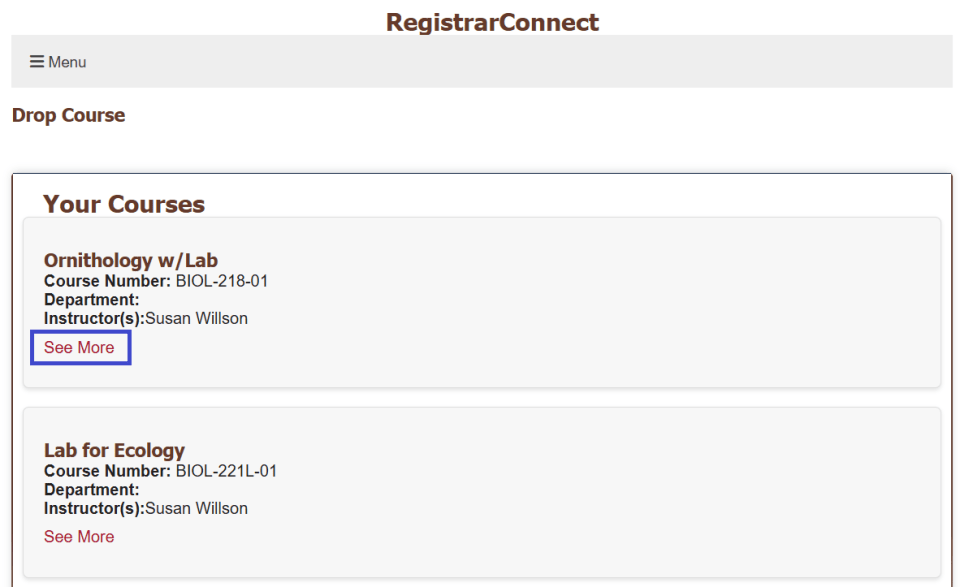Screen dimensions: 960x587
Task: Open the Menu label in navigation bar
Action: pos(67,62)
